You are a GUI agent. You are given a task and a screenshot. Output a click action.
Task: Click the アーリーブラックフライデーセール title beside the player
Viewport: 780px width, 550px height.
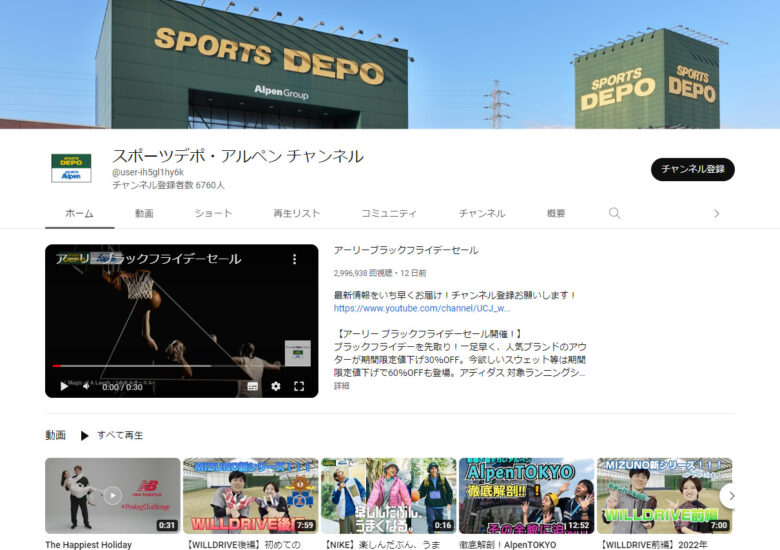click(406, 250)
